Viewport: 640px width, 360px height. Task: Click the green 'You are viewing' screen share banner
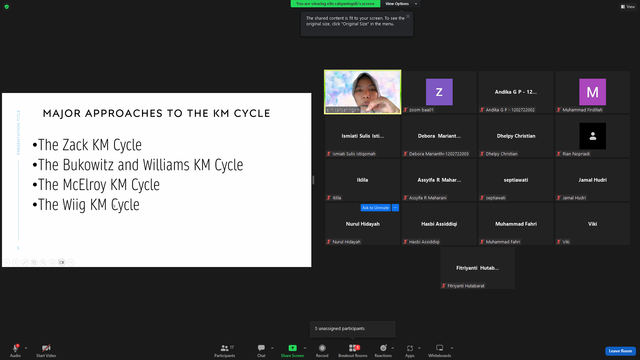click(335, 4)
